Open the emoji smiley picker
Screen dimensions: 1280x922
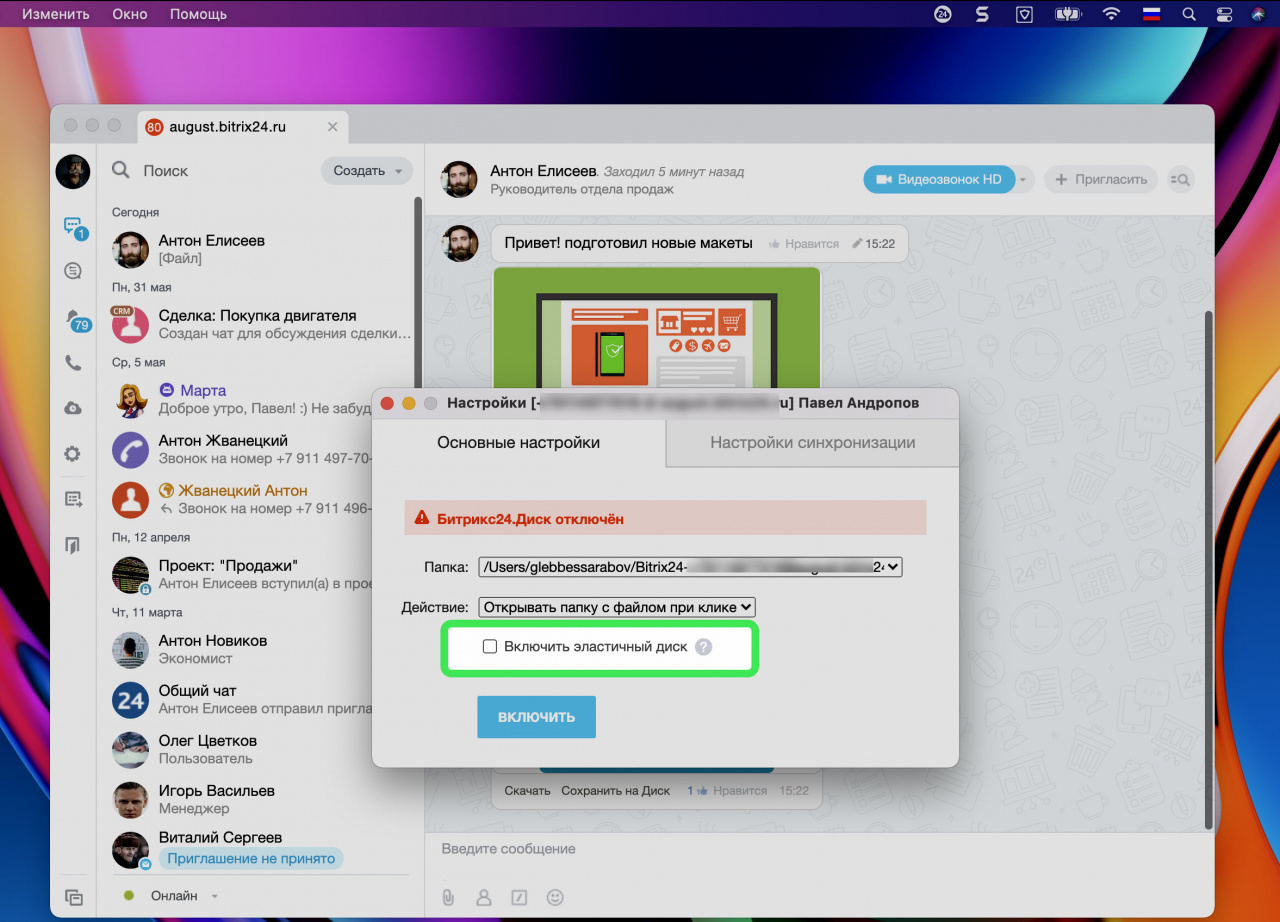click(554, 897)
